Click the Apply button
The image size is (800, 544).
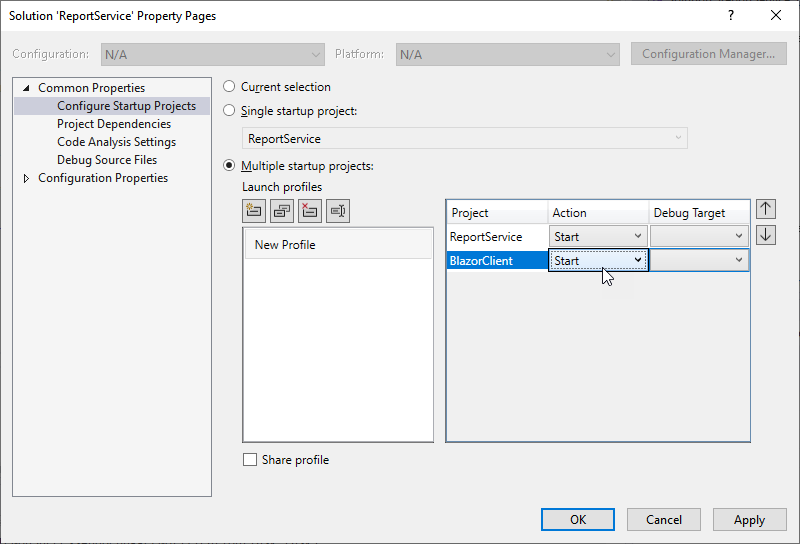[x=749, y=520]
